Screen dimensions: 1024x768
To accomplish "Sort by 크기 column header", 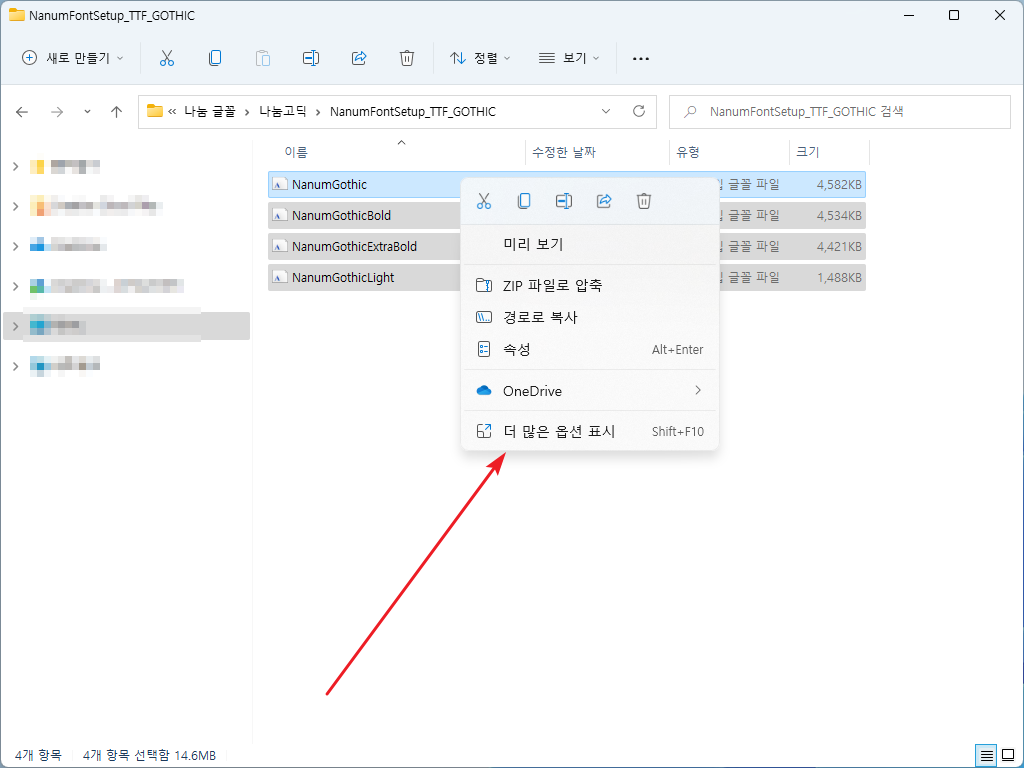I will 808,152.
